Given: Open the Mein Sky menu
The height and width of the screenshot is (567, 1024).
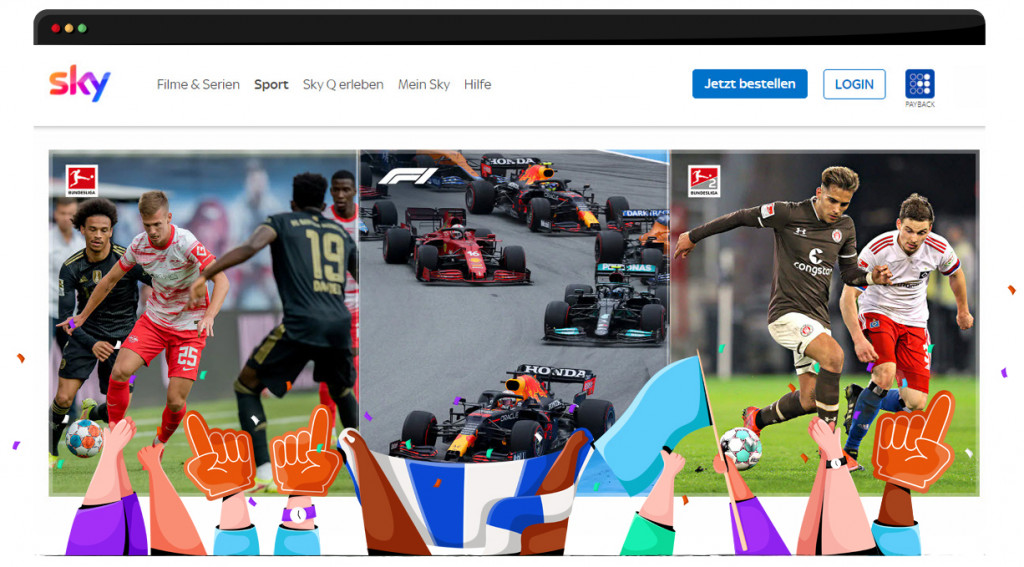Looking at the screenshot, I should tap(424, 85).
